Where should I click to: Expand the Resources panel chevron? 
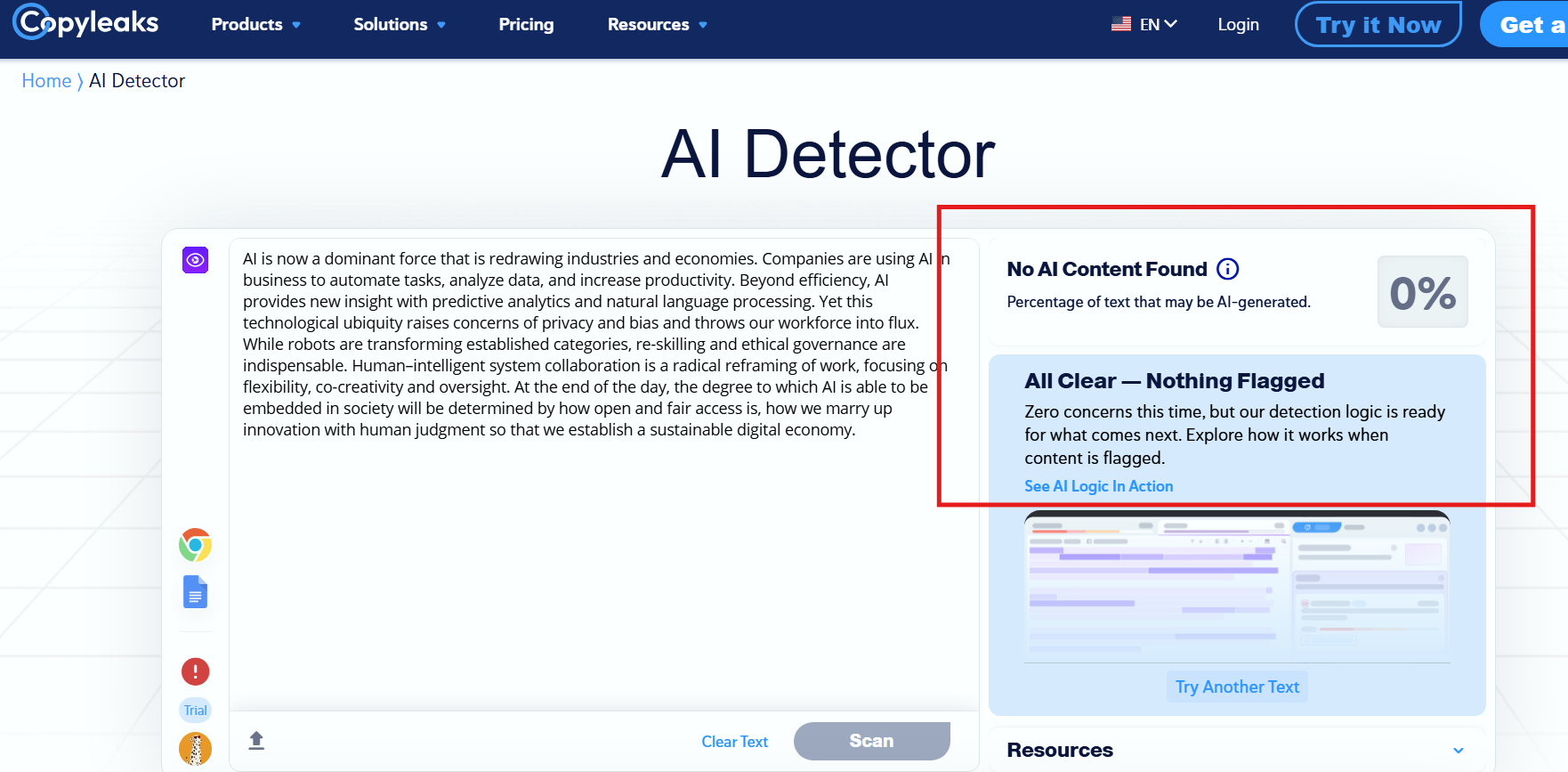(1458, 750)
